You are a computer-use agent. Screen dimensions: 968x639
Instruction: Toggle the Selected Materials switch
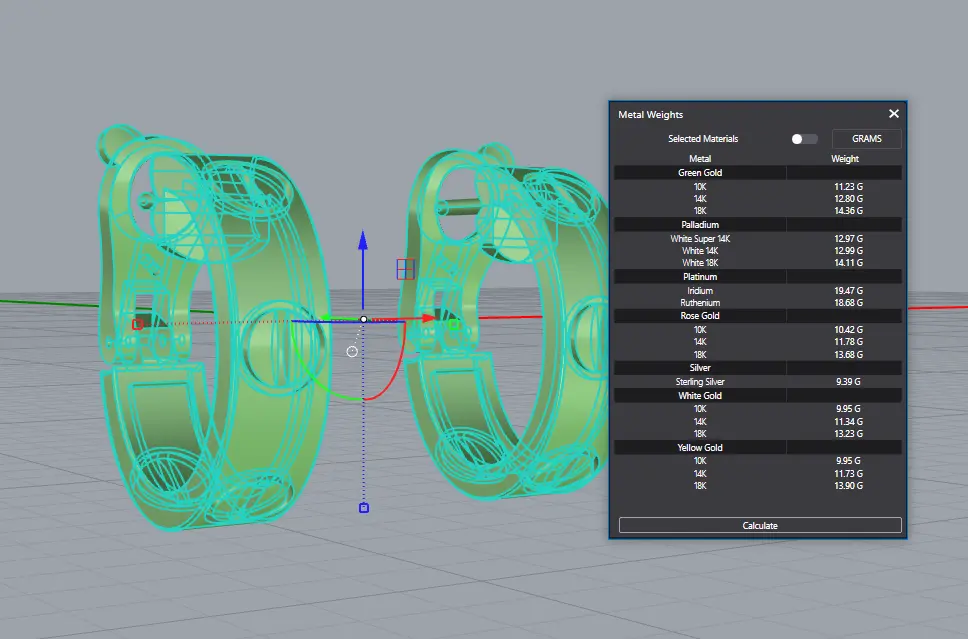click(804, 139)
